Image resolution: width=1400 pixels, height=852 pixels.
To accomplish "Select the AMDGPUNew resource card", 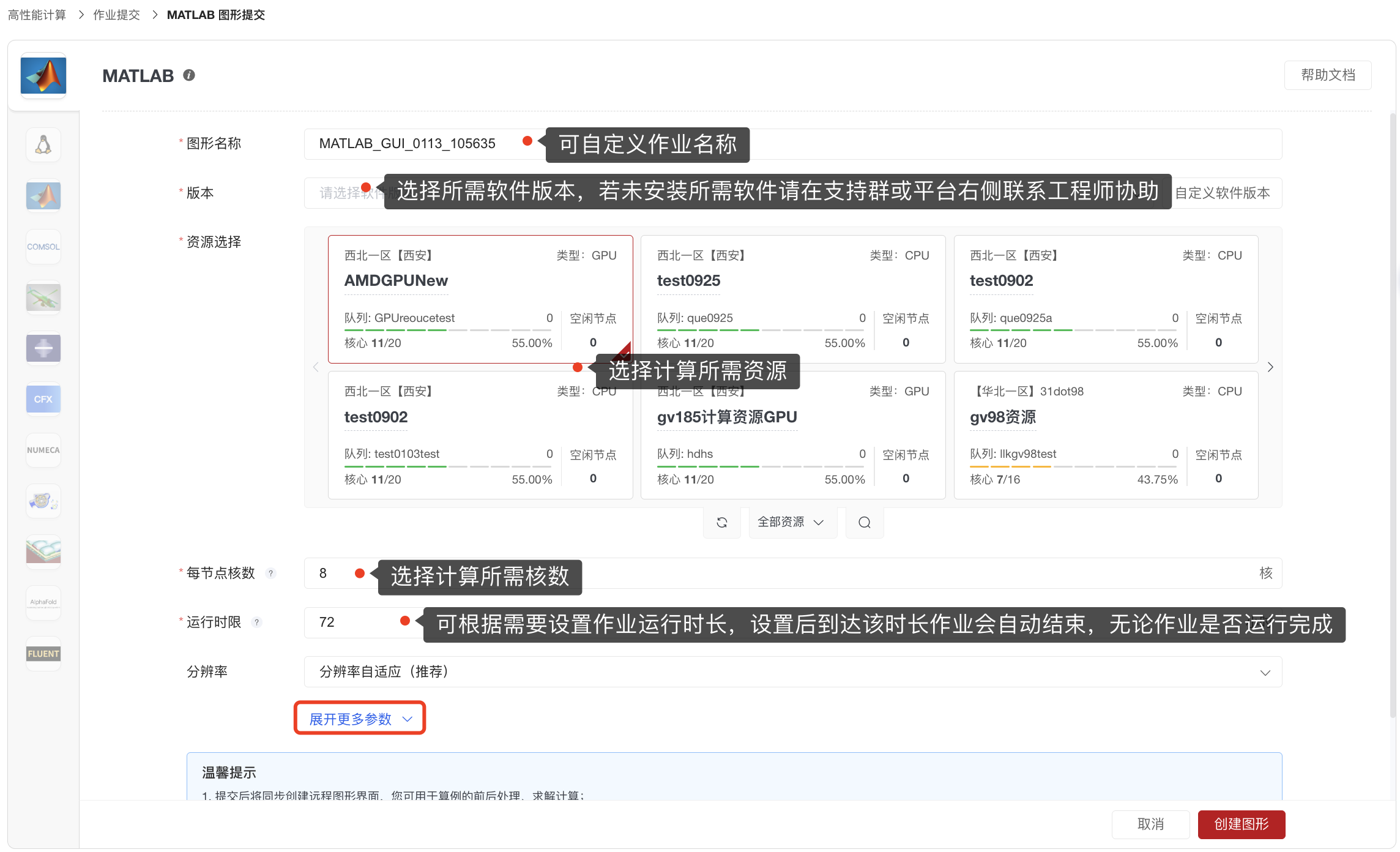I will pos(480,299).
